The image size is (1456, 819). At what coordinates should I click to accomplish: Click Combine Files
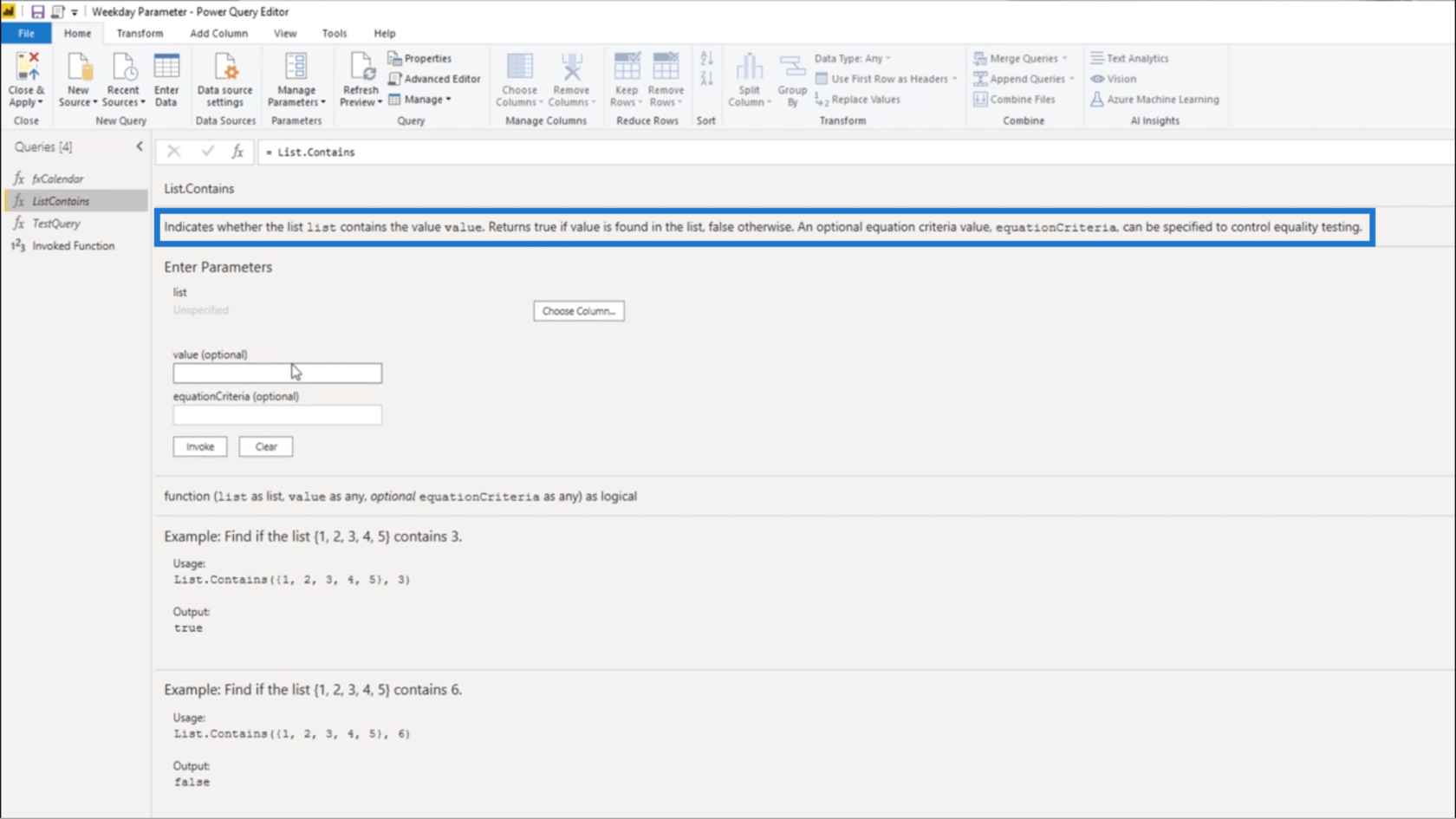click(1014, 100)
